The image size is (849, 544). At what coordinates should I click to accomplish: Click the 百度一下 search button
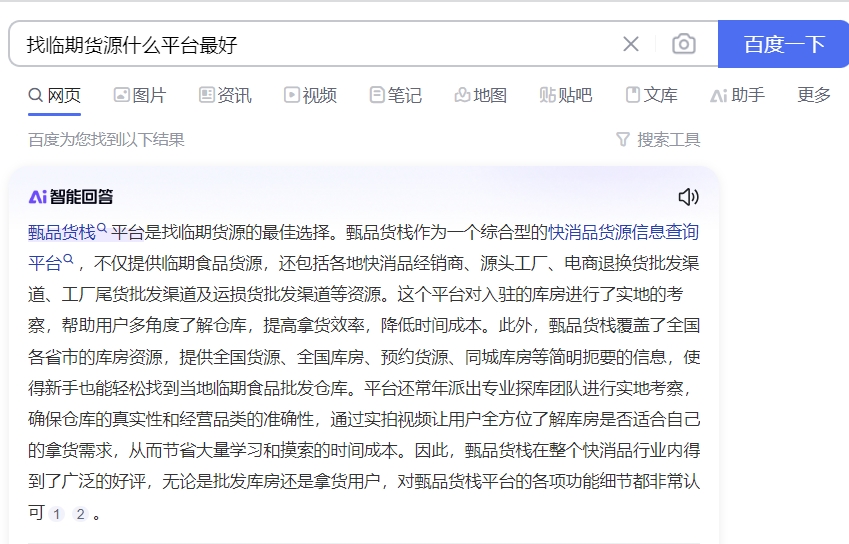[x=783, y=44]
